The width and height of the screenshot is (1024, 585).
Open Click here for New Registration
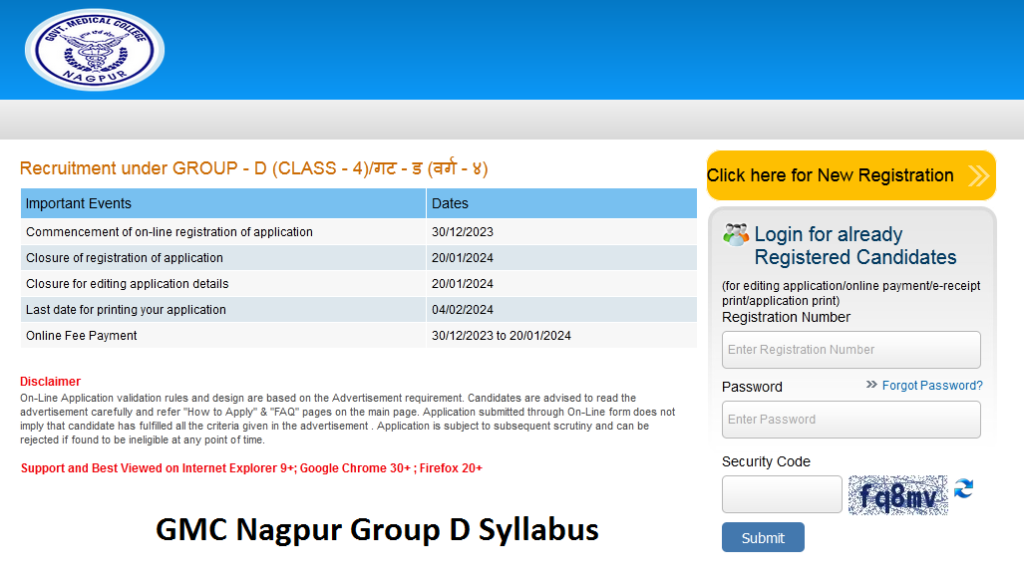pos(851,176)
